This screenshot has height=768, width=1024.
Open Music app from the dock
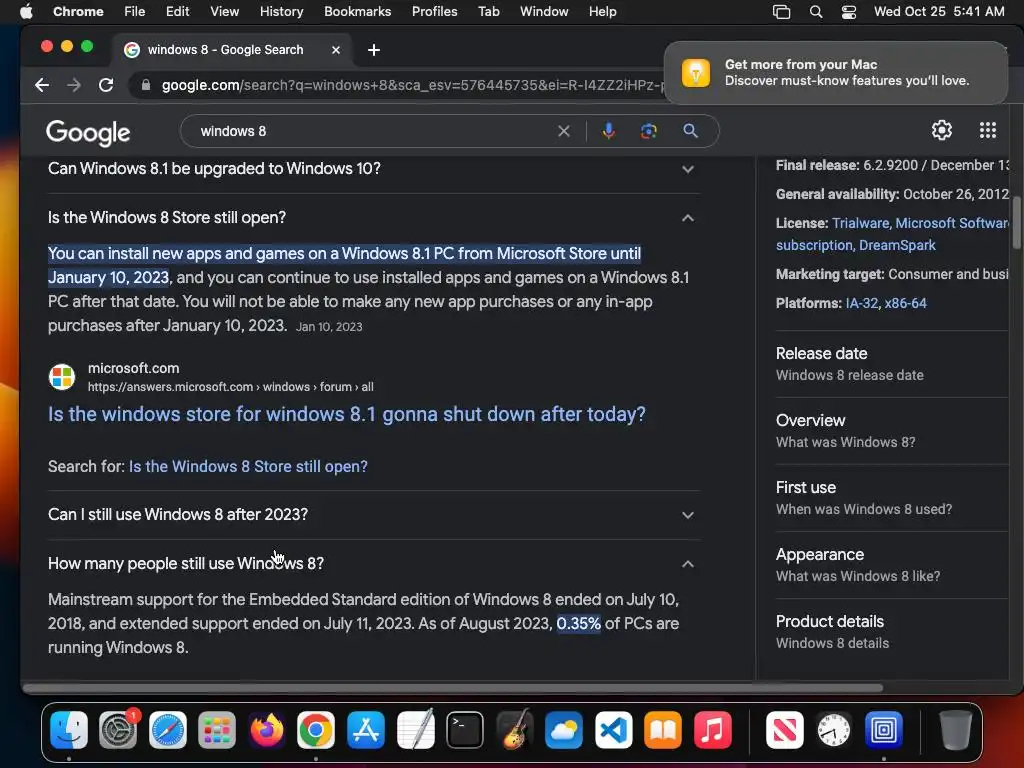pos(712,729)
